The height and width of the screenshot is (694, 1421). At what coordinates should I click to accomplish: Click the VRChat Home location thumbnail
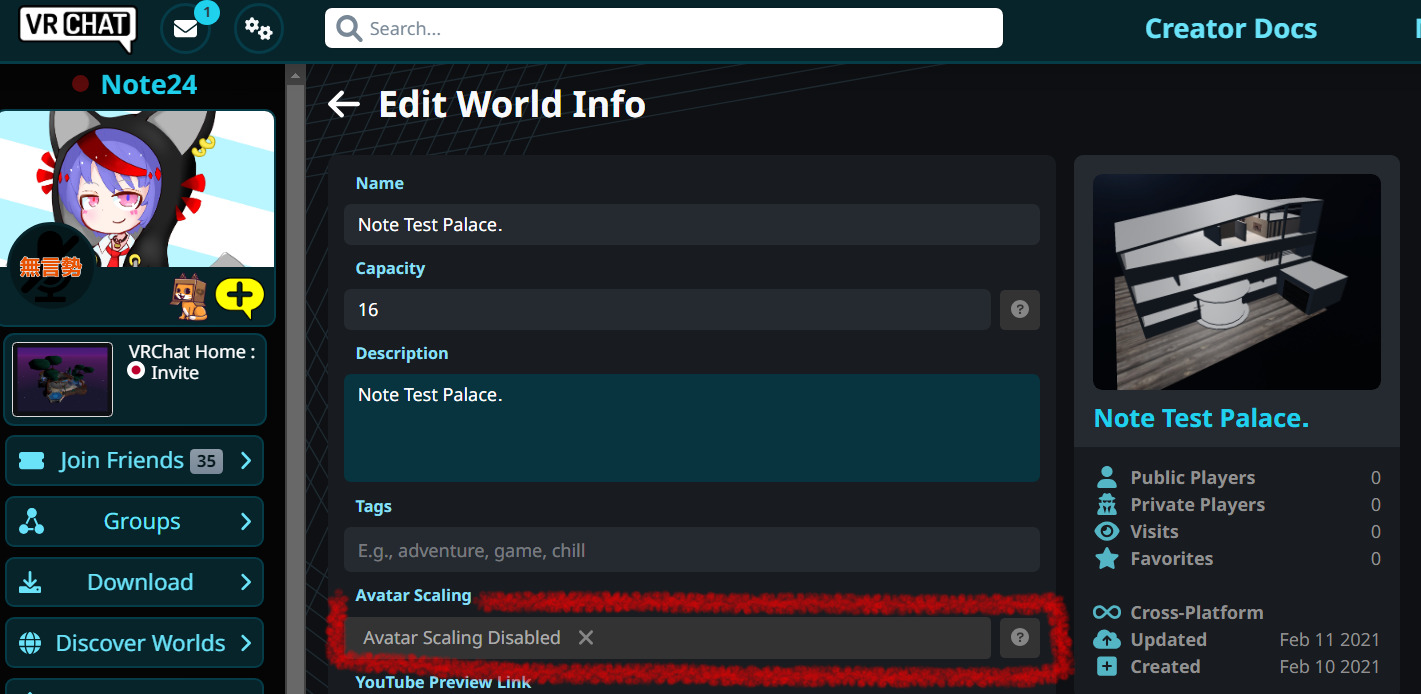point(62,380)
